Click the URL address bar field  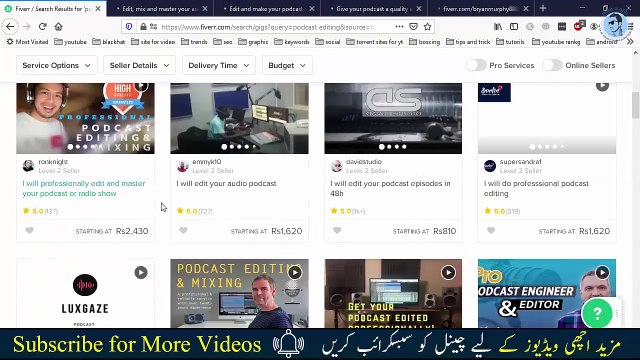click(x=278, y=27)
